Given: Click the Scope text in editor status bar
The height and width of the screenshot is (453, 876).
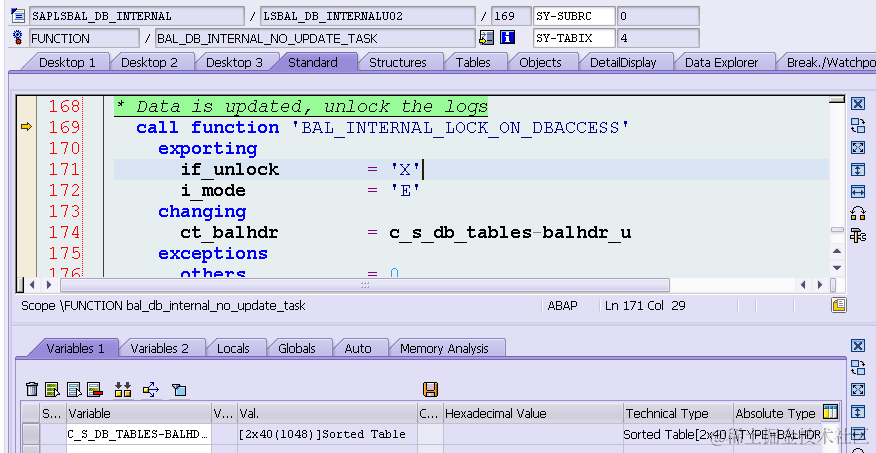Looking at the screenshot, I should coord(163,306).
